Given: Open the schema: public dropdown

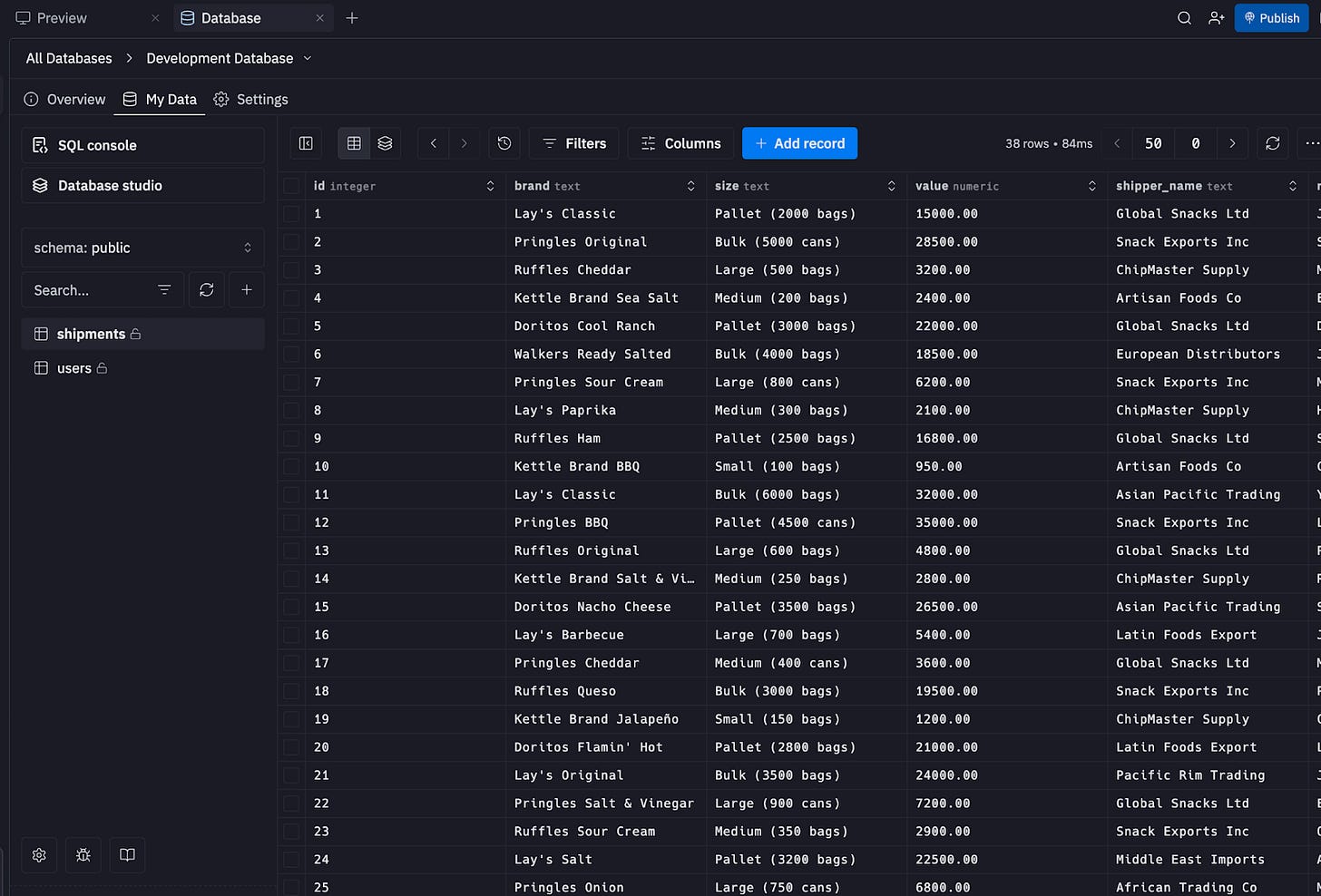Looking at the screenshot, I should point(142,248).
